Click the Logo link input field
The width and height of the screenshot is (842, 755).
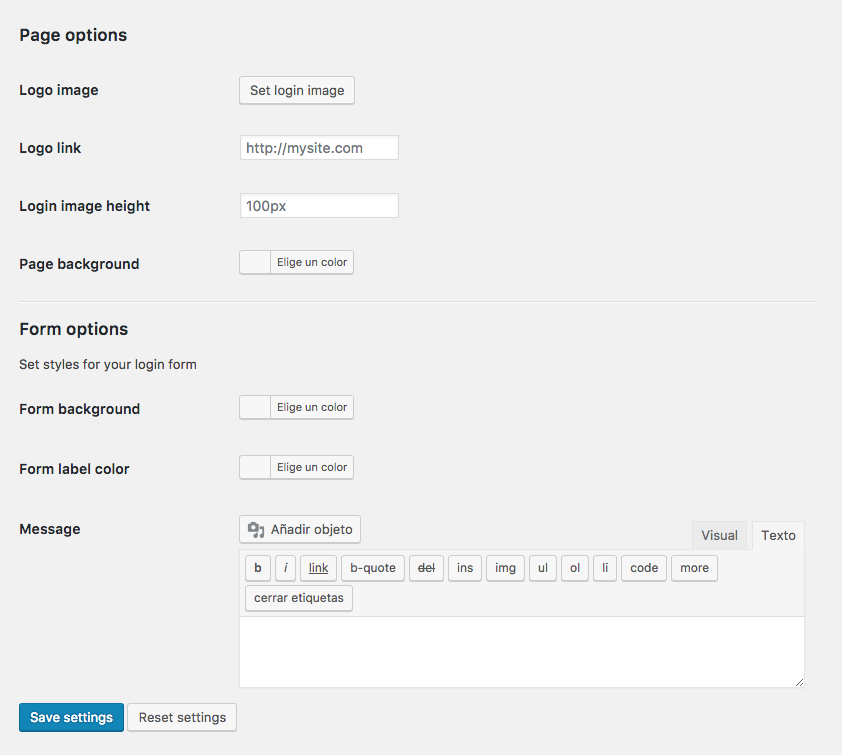point(318,147)
